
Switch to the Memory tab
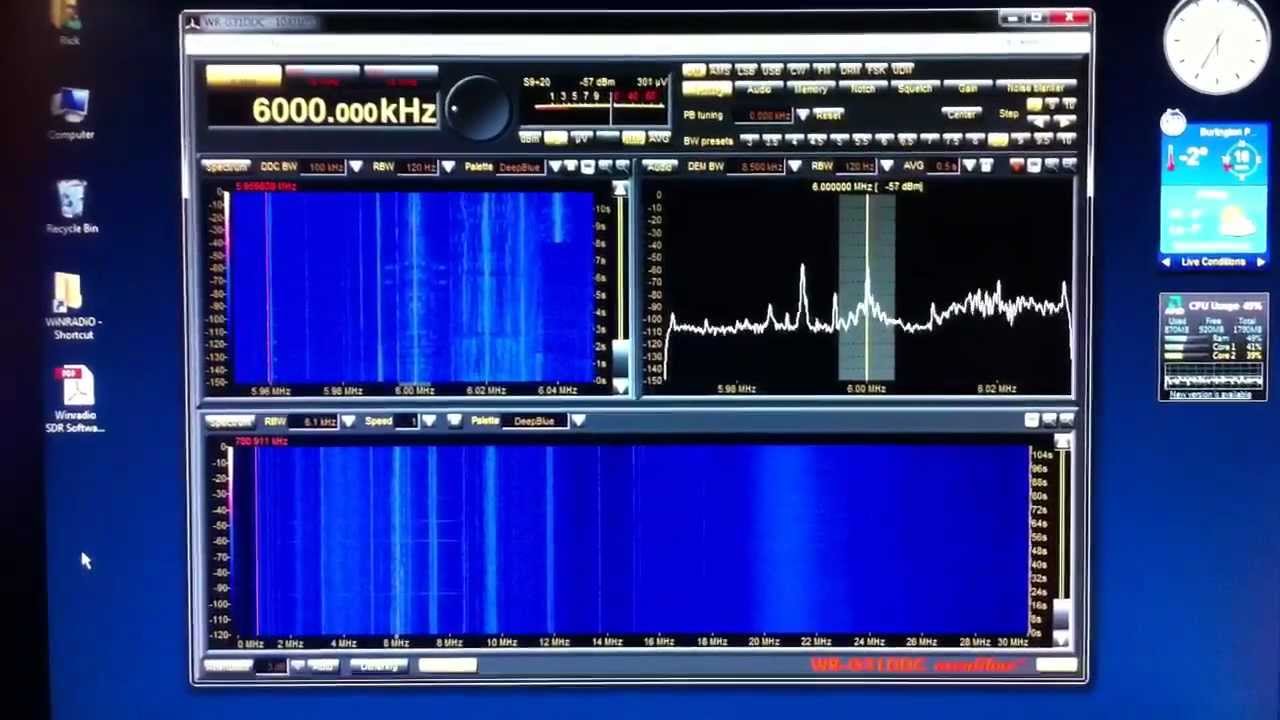(x=811, y=89)
